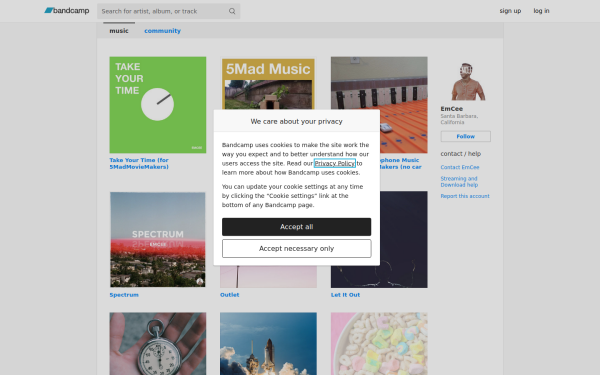
Task: Switch to the community tab
Action: tap(162, 31)
